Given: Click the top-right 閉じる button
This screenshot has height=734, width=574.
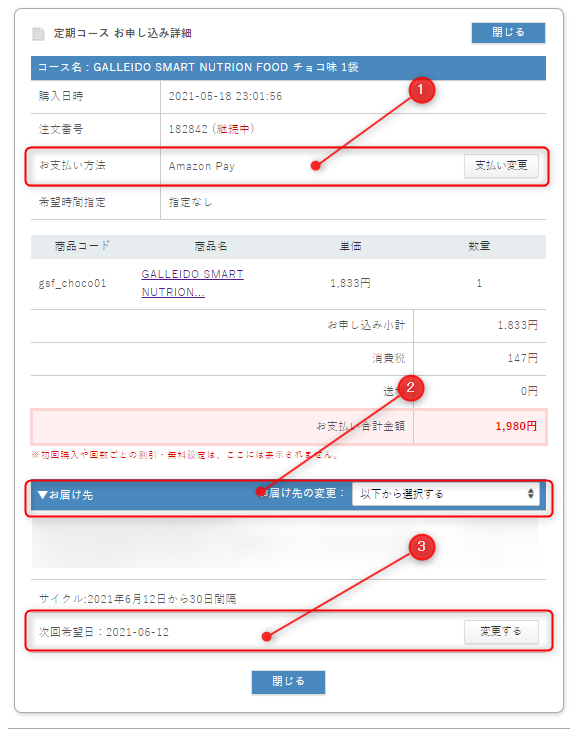Looking at the screenshot, I should [x=508, y=33].
